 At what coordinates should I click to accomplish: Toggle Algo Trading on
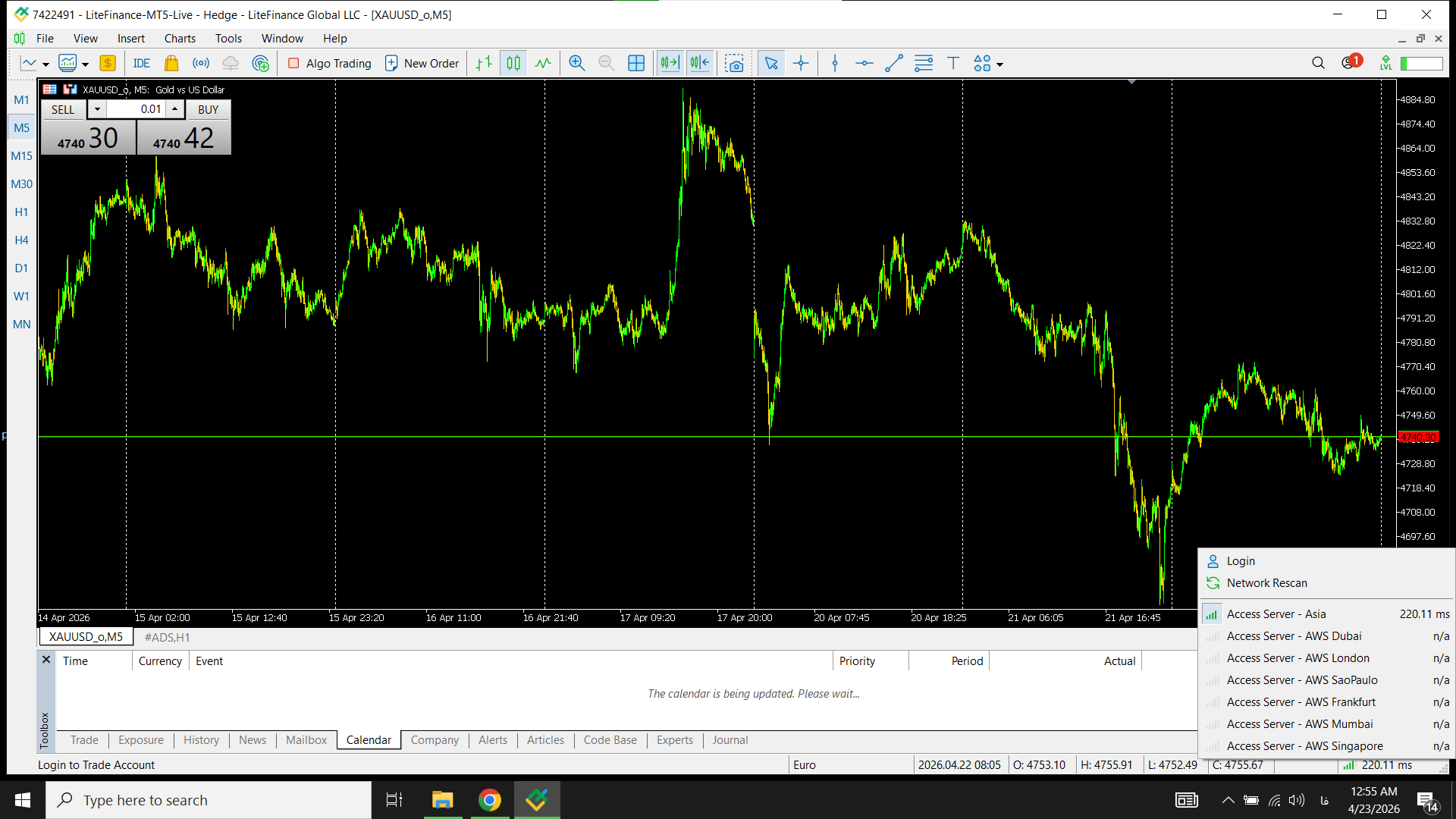[330, 64]
